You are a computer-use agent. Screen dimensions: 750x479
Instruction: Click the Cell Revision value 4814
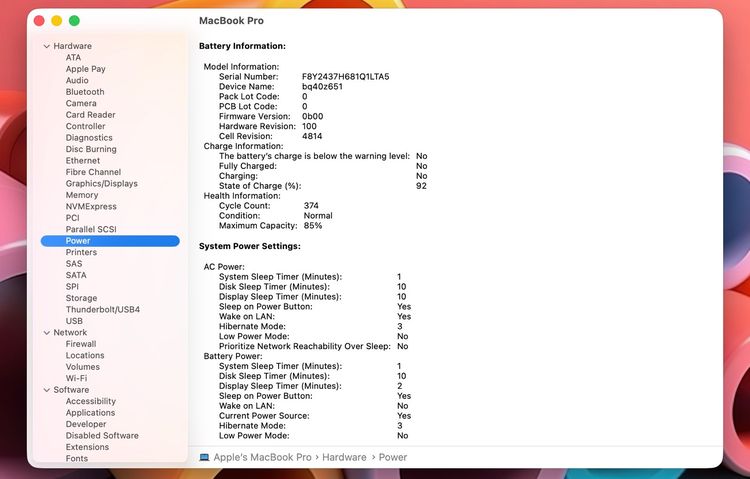312,136
